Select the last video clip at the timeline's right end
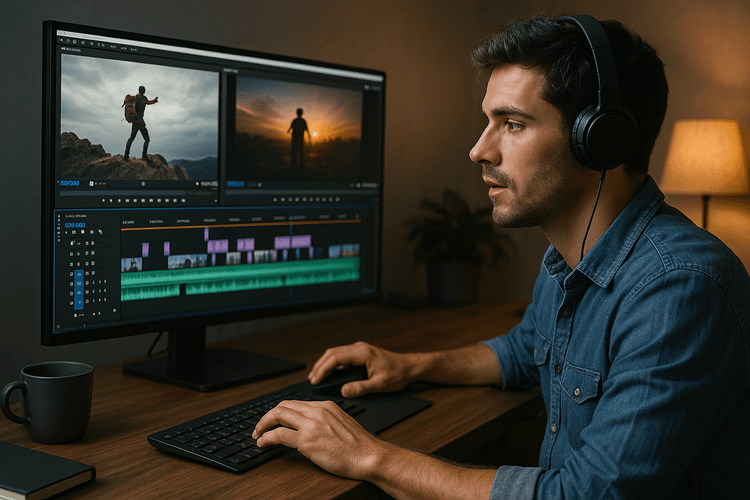 tap(344, 251)
